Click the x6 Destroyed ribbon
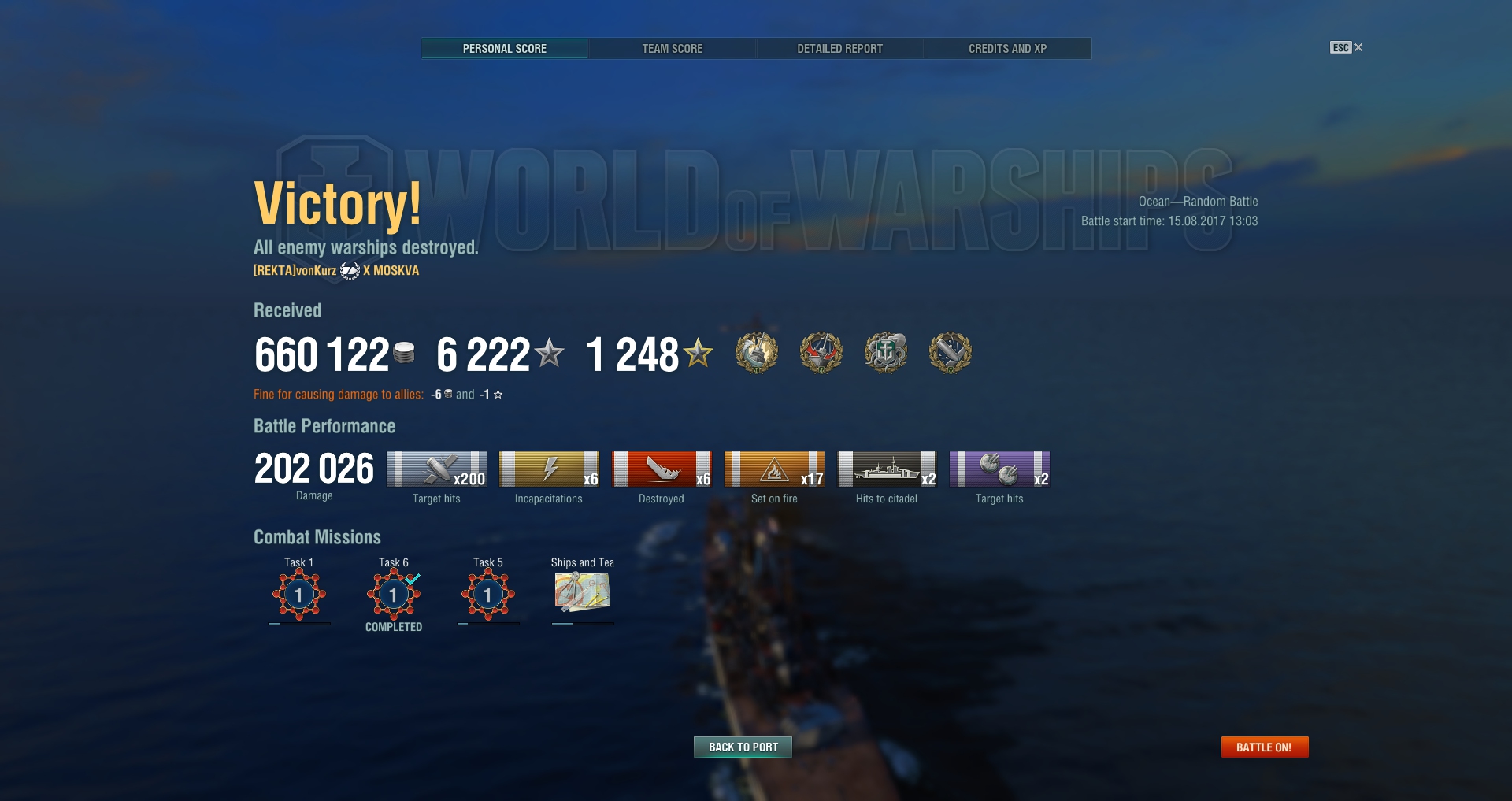The image size is (1512, 801). pyautogui.click(x=661, y=469)
